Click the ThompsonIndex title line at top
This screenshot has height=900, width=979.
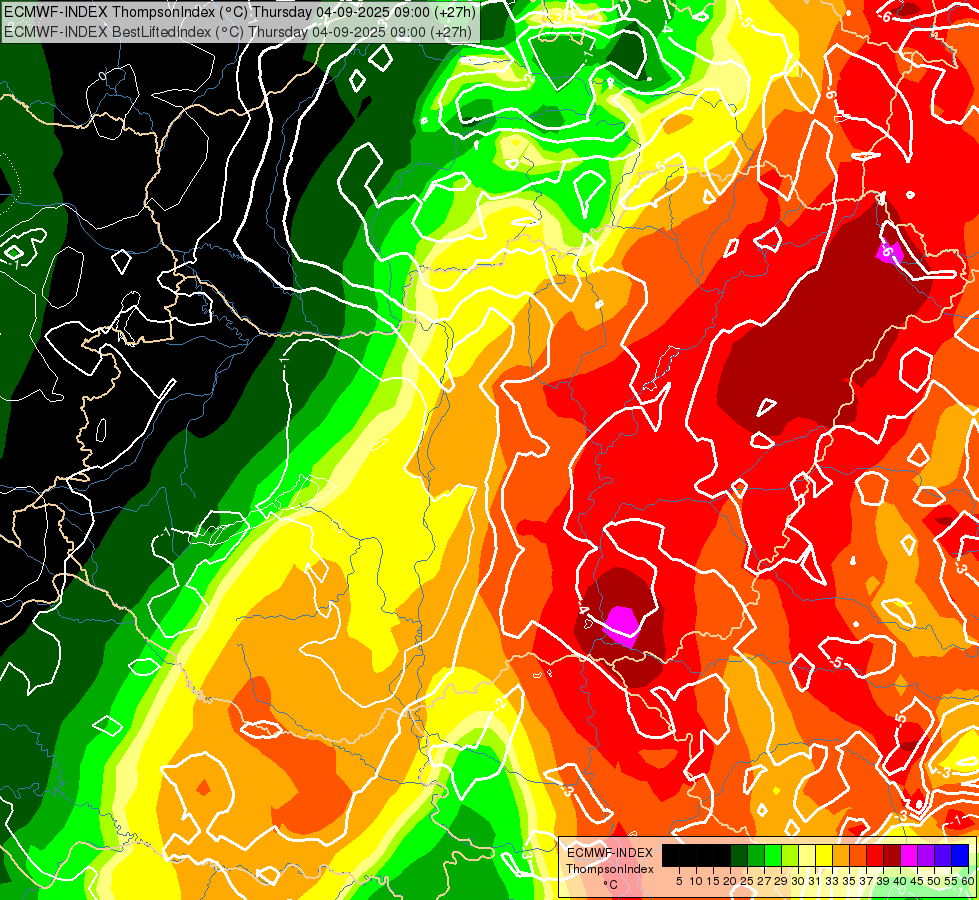(x=240, y=12)
